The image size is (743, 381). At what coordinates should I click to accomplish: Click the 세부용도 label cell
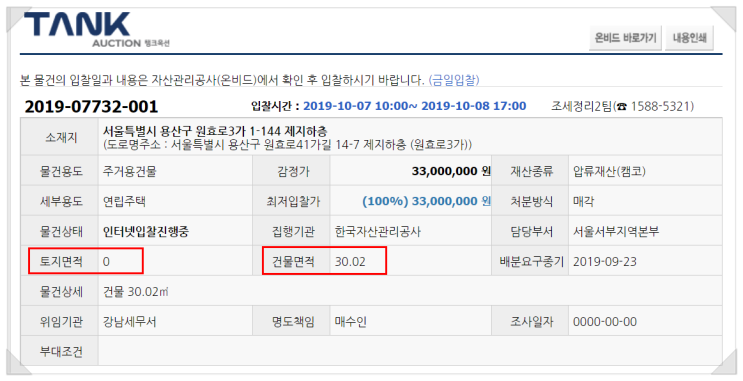click(x=60, y=201)
